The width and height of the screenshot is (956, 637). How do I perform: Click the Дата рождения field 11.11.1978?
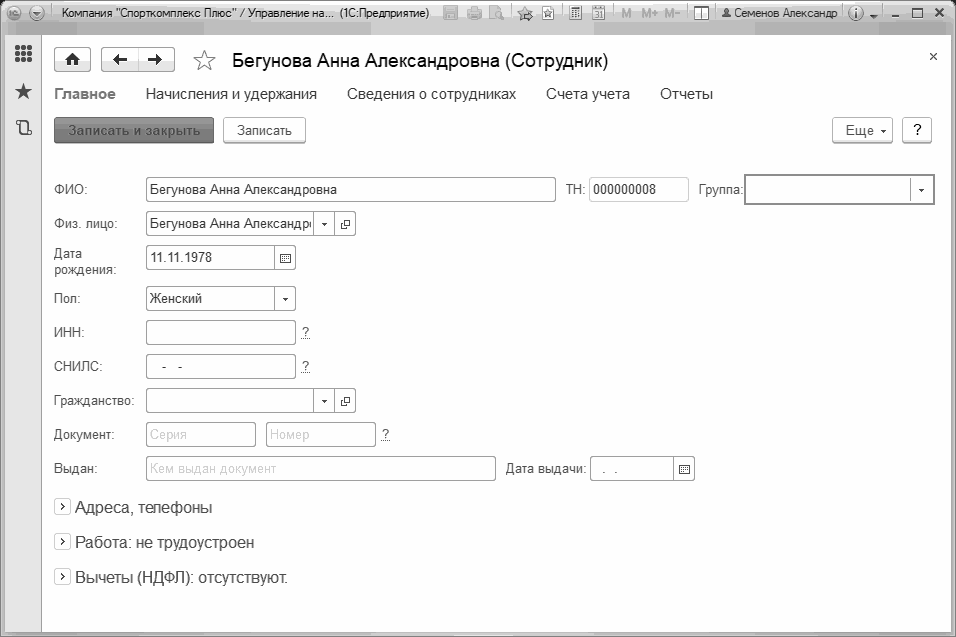point(210,258)
